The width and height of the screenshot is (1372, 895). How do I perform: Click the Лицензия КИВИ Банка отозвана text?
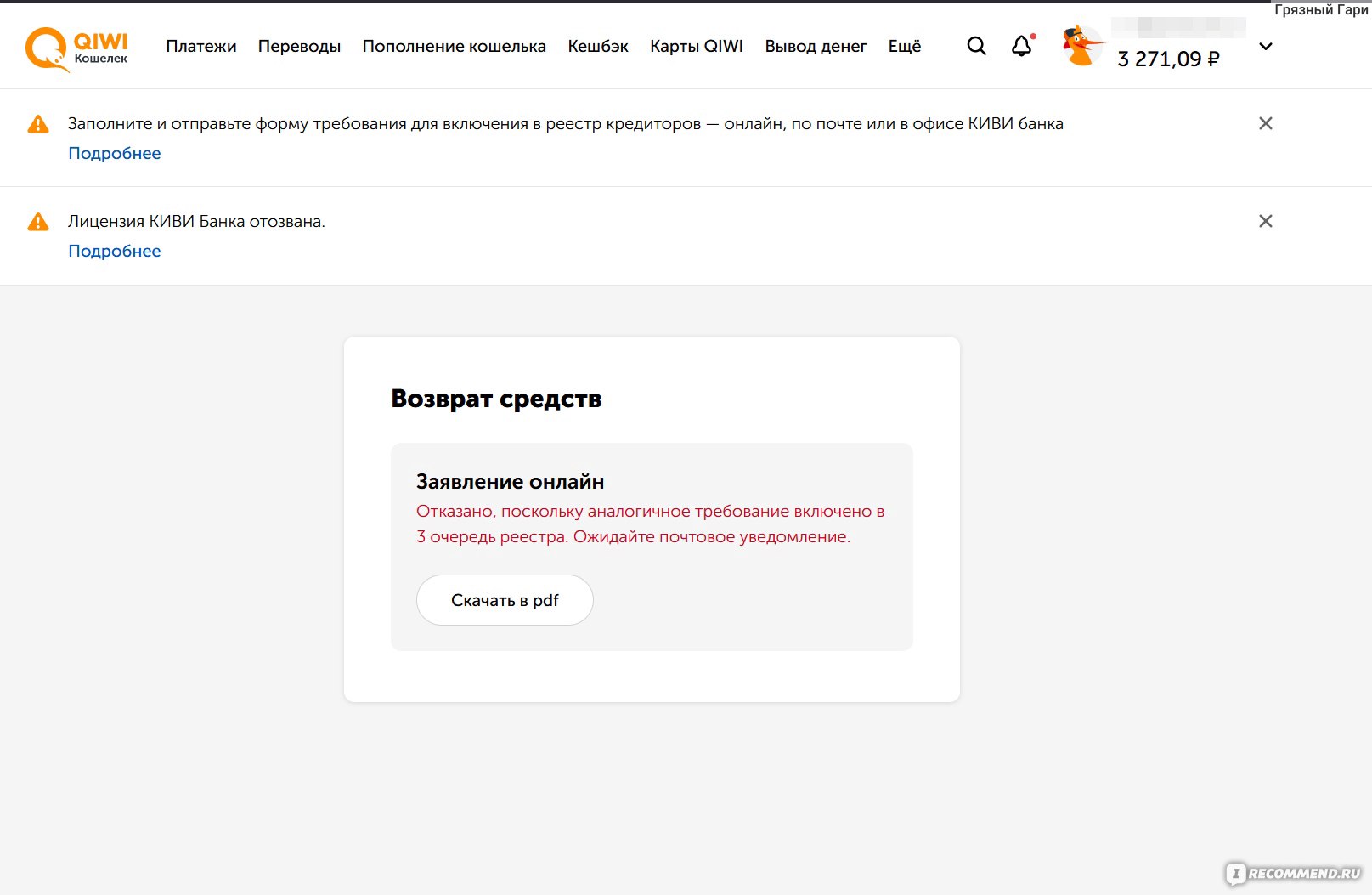coord(196,221)
